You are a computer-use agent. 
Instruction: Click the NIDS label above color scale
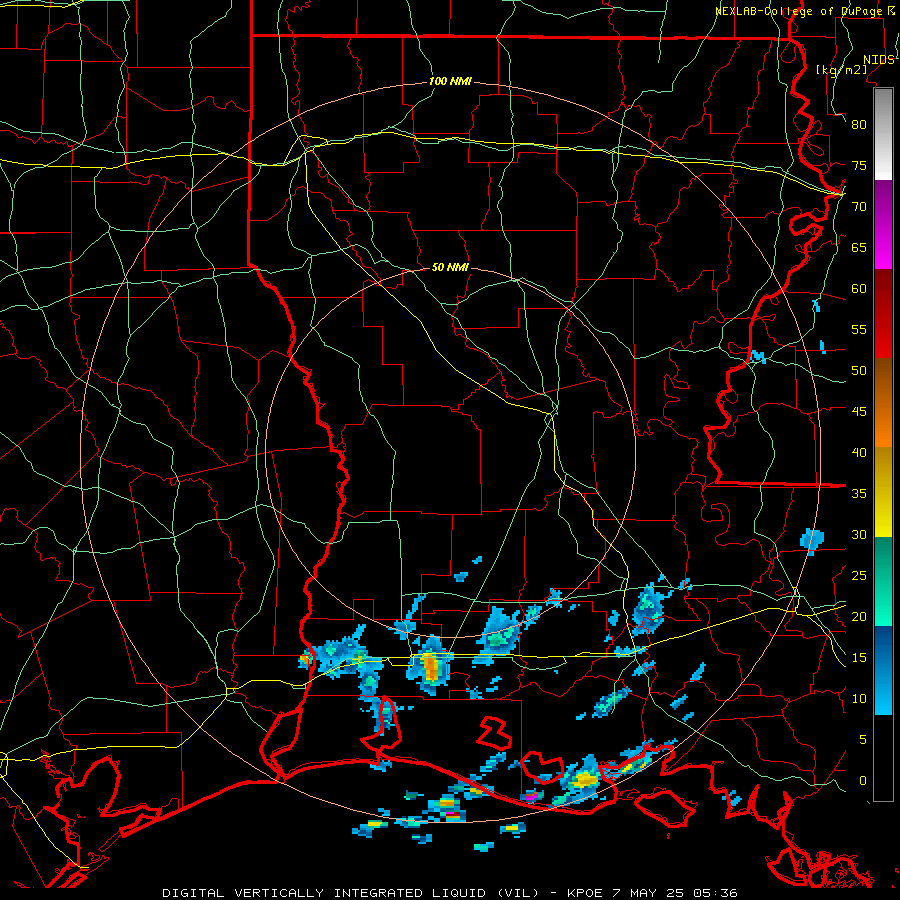point(879,60)
